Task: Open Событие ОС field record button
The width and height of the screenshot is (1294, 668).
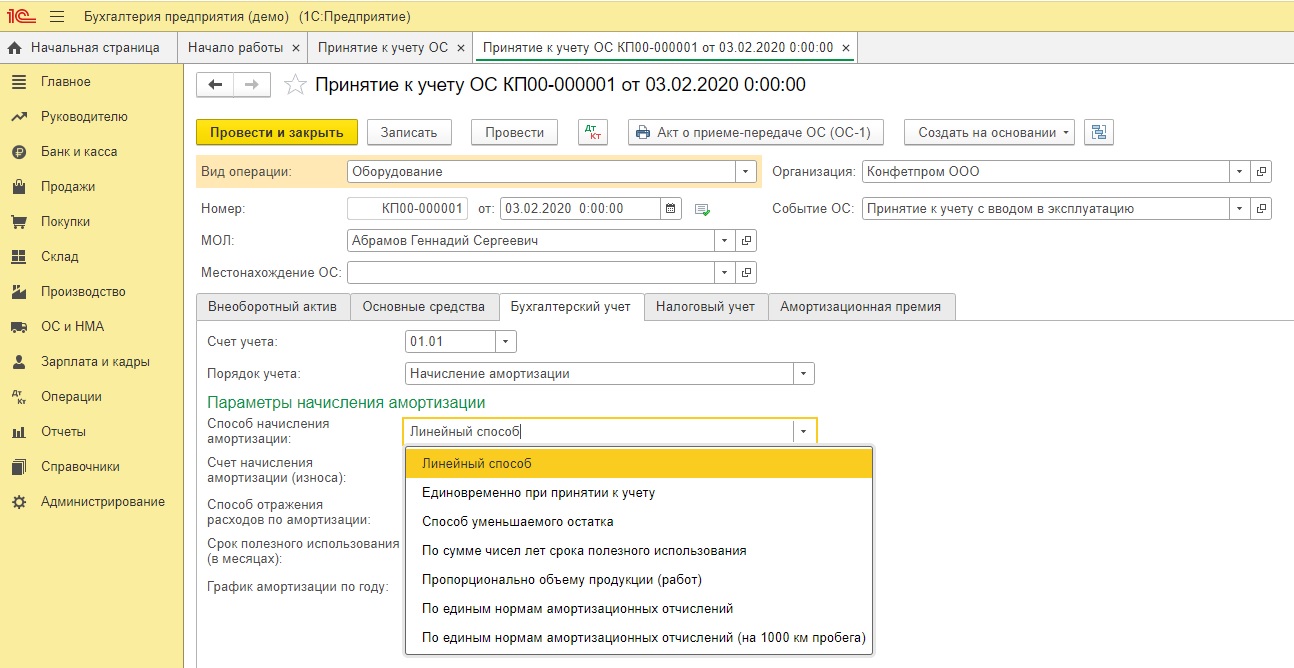Action: [1262, 209]
